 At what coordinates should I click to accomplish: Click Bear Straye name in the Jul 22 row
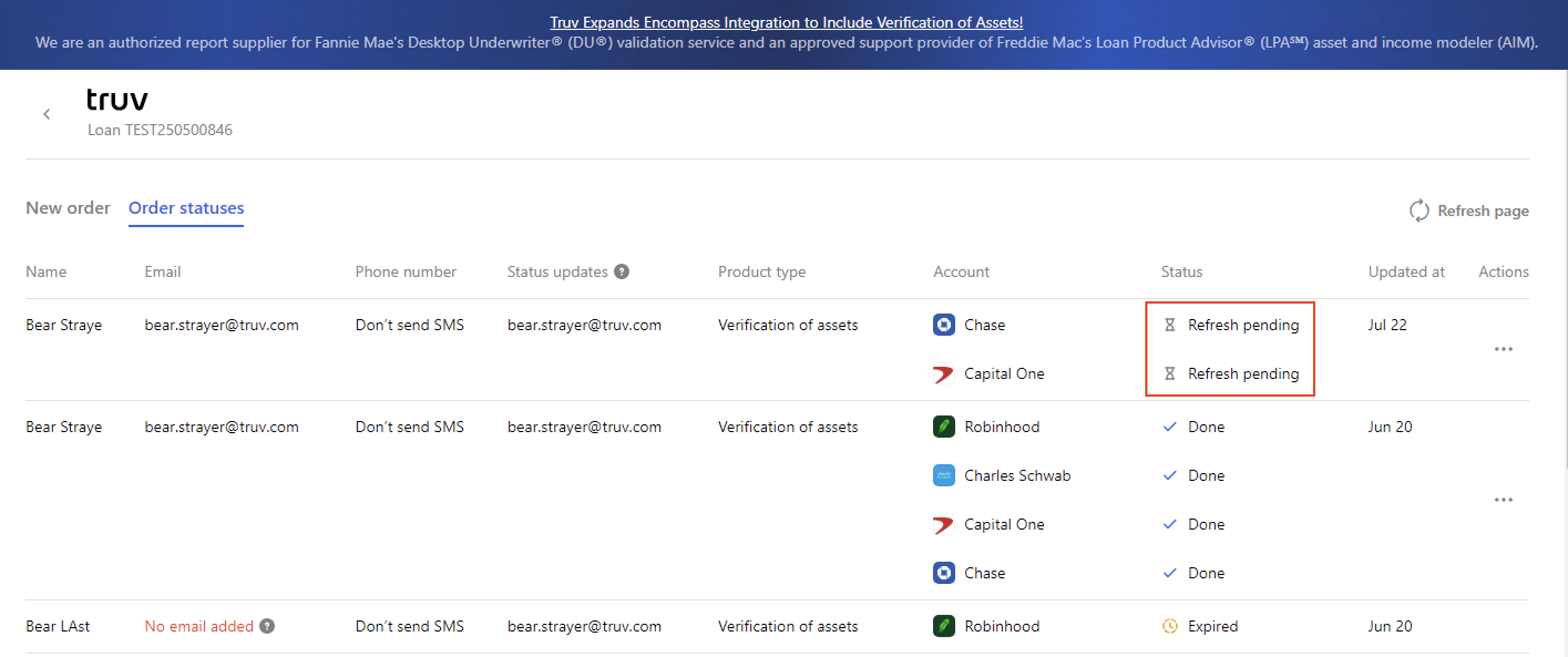[x=64, y=325]
